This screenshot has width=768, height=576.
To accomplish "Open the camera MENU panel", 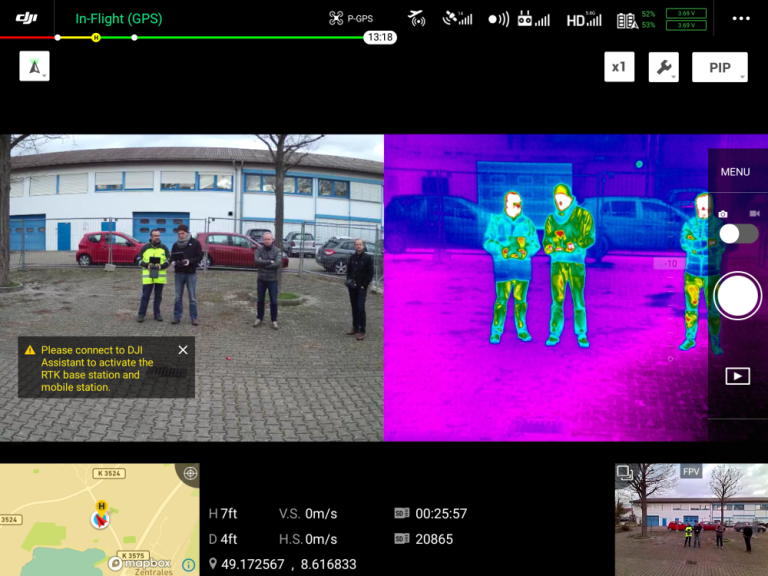I will coord(735,172).
